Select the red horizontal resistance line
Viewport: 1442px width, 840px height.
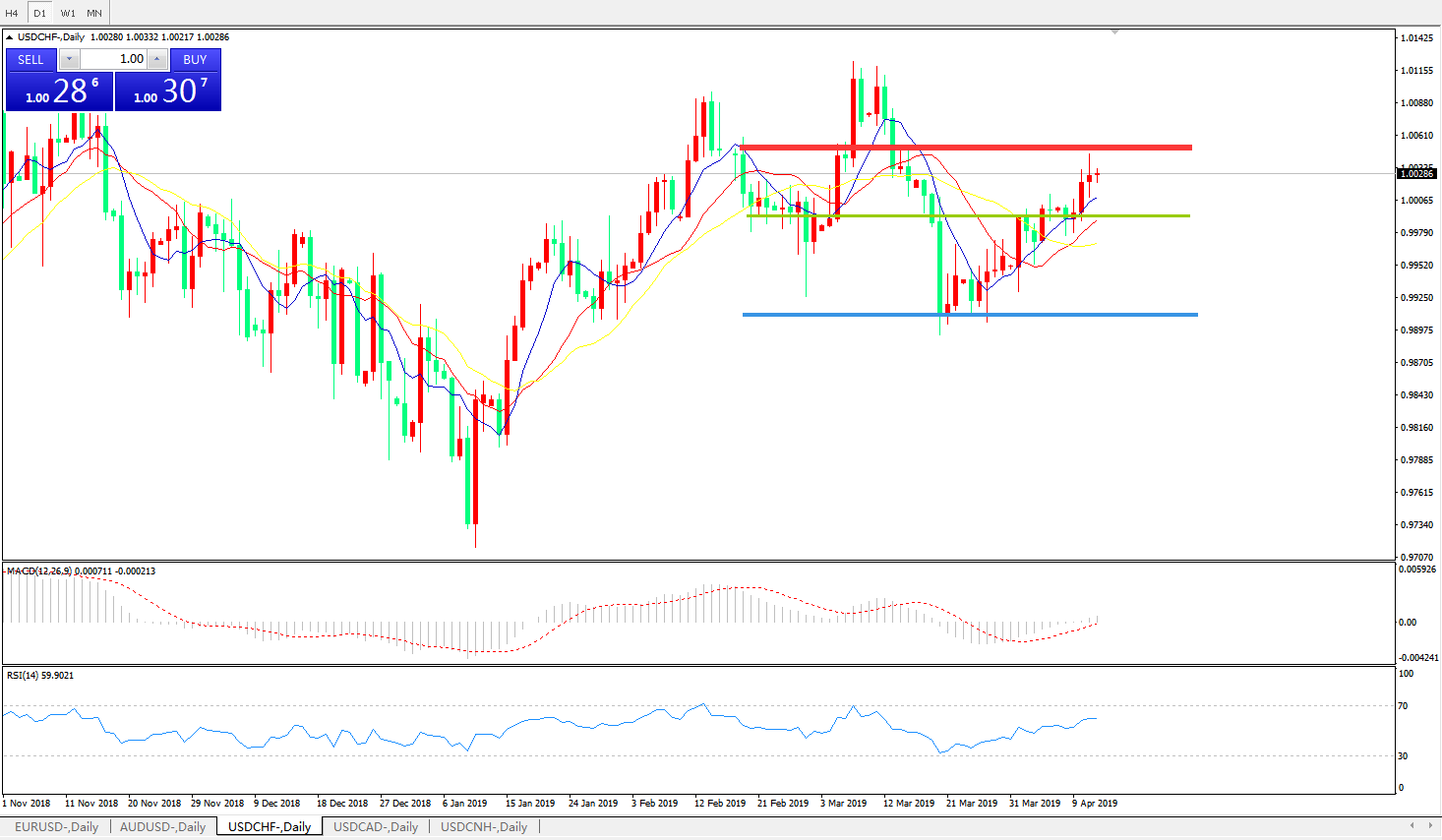[x=964, y=148]
